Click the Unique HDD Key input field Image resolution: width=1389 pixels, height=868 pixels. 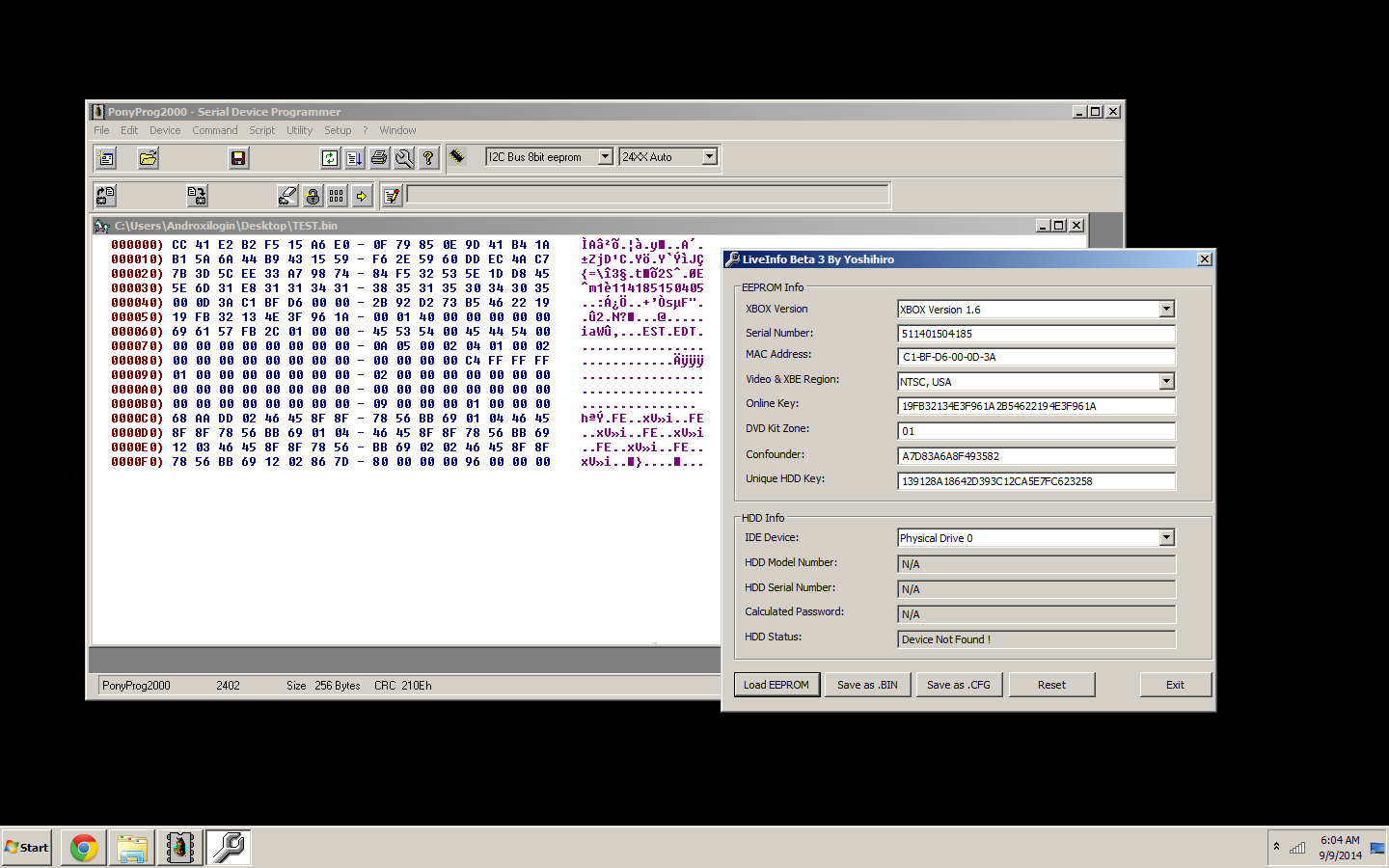[x=1037, y=481]
